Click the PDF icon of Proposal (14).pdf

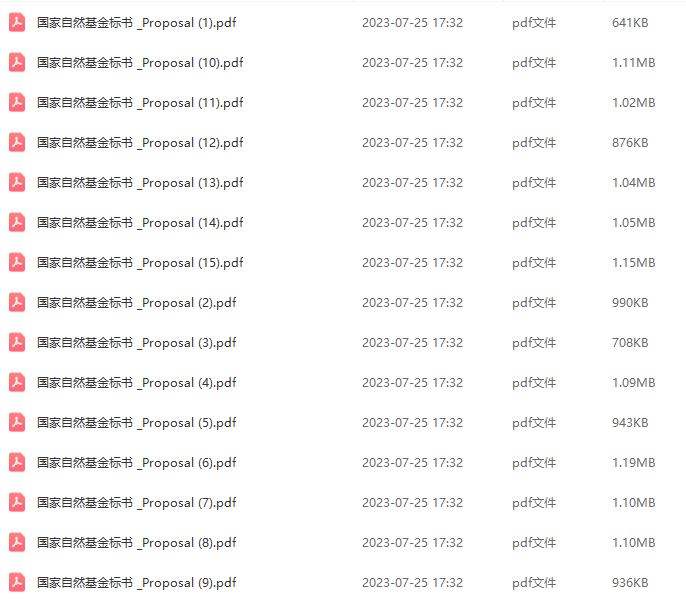[17, 223]
